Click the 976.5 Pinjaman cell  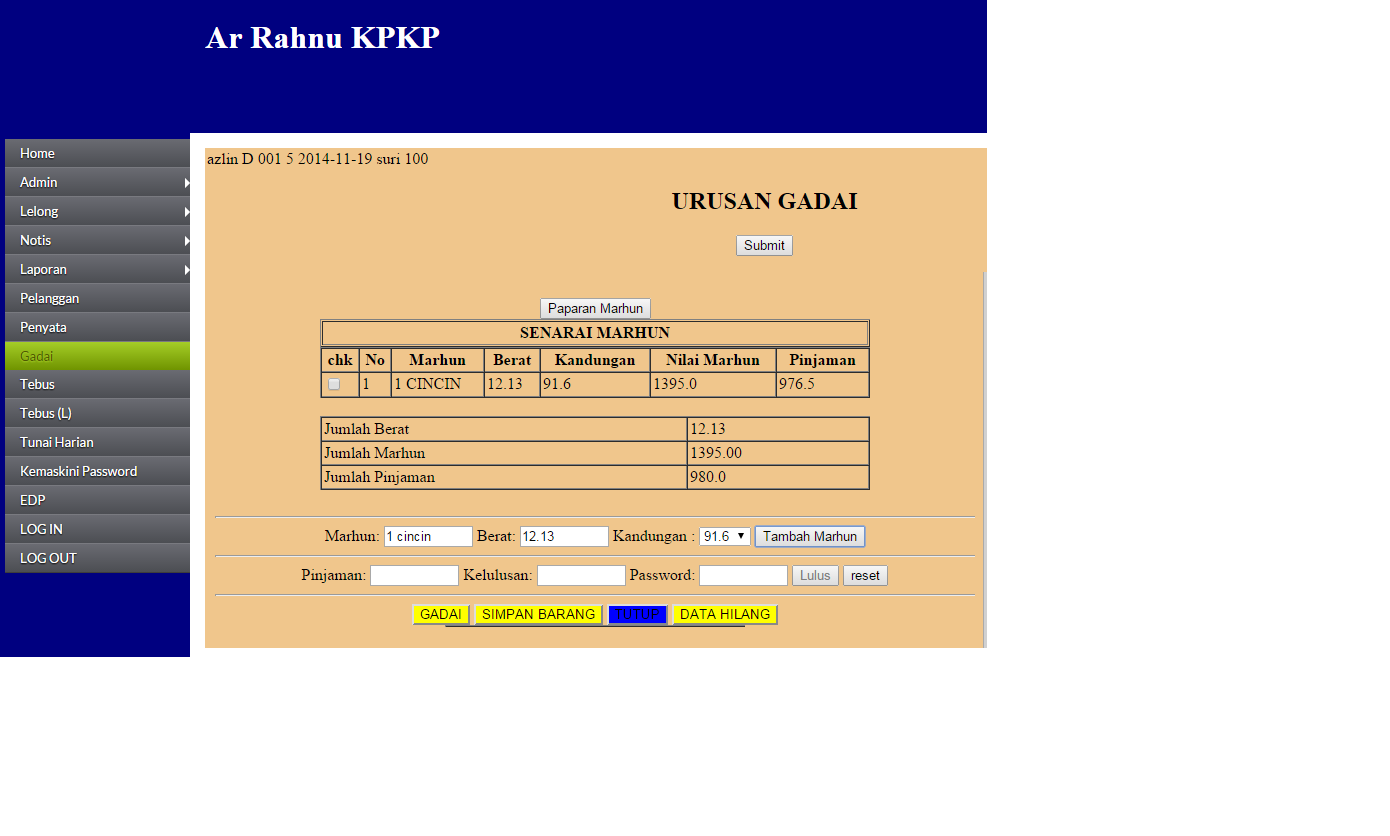click(822, 384)
